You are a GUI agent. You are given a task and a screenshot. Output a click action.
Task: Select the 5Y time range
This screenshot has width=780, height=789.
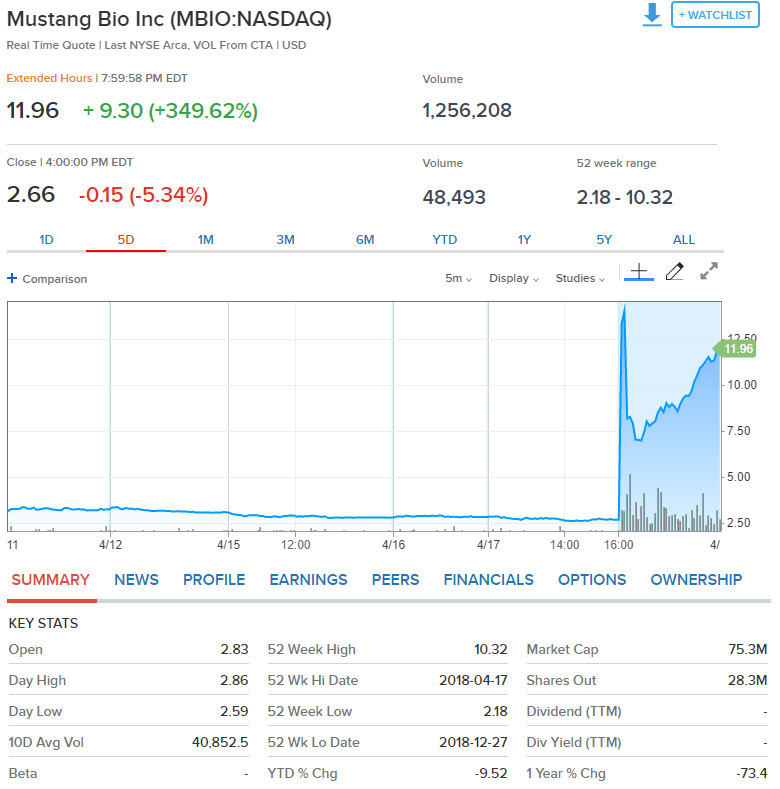604,240
